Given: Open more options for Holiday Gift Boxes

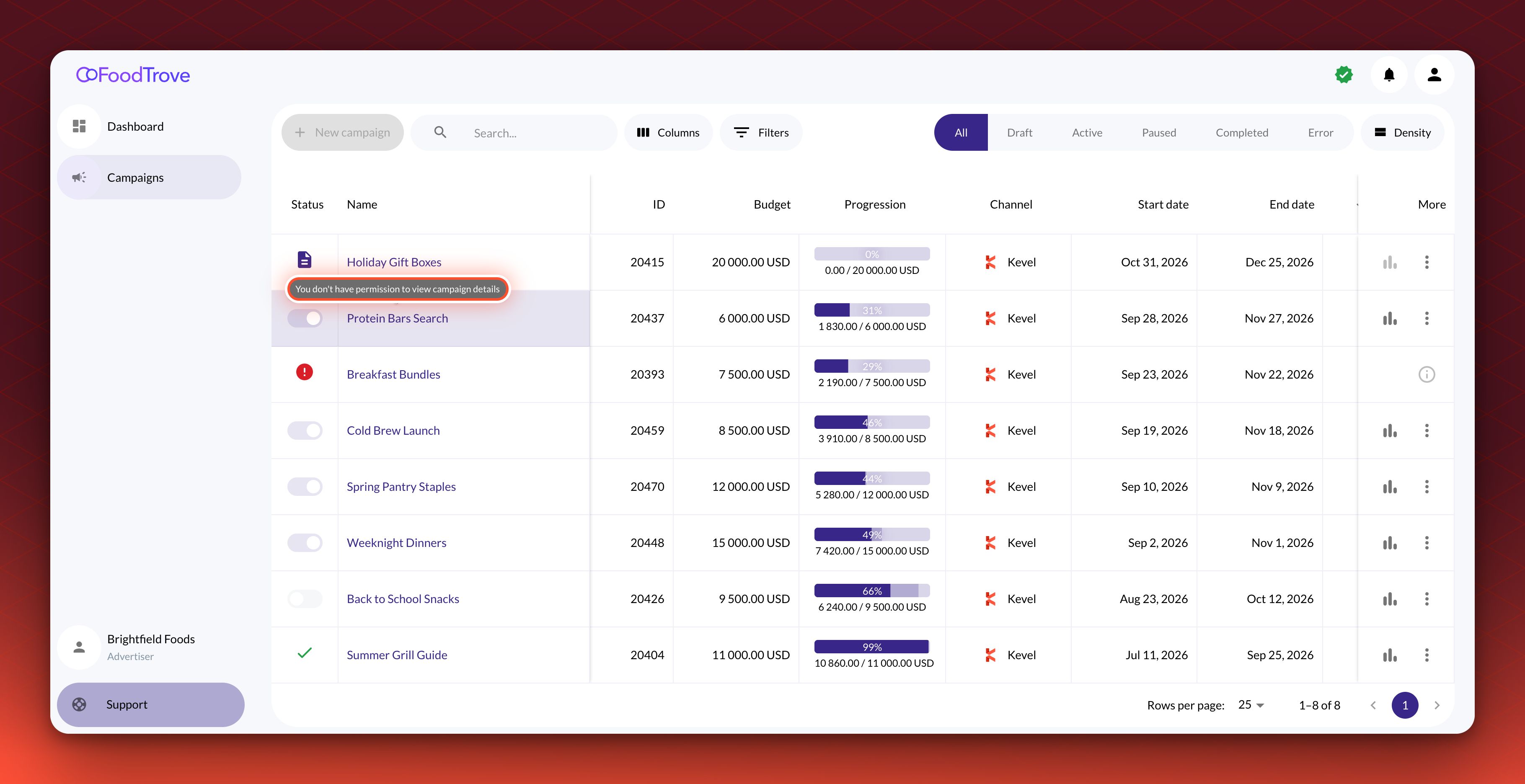Looking at the screenshot, I should 1427,262.
